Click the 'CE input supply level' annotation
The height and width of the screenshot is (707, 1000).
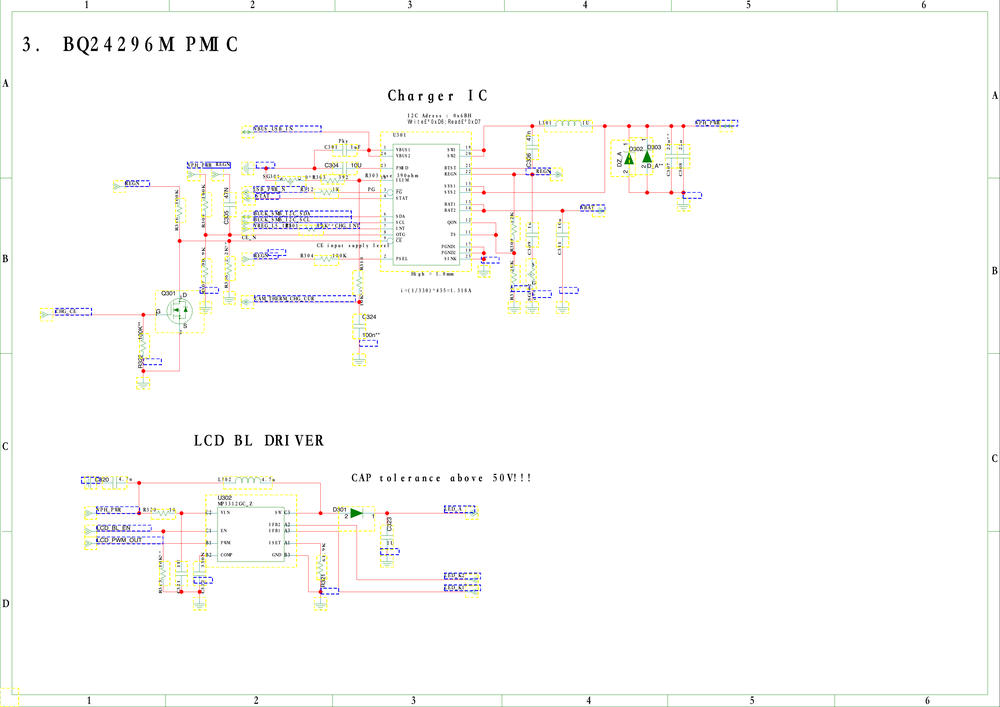click(x=353, y=245)
